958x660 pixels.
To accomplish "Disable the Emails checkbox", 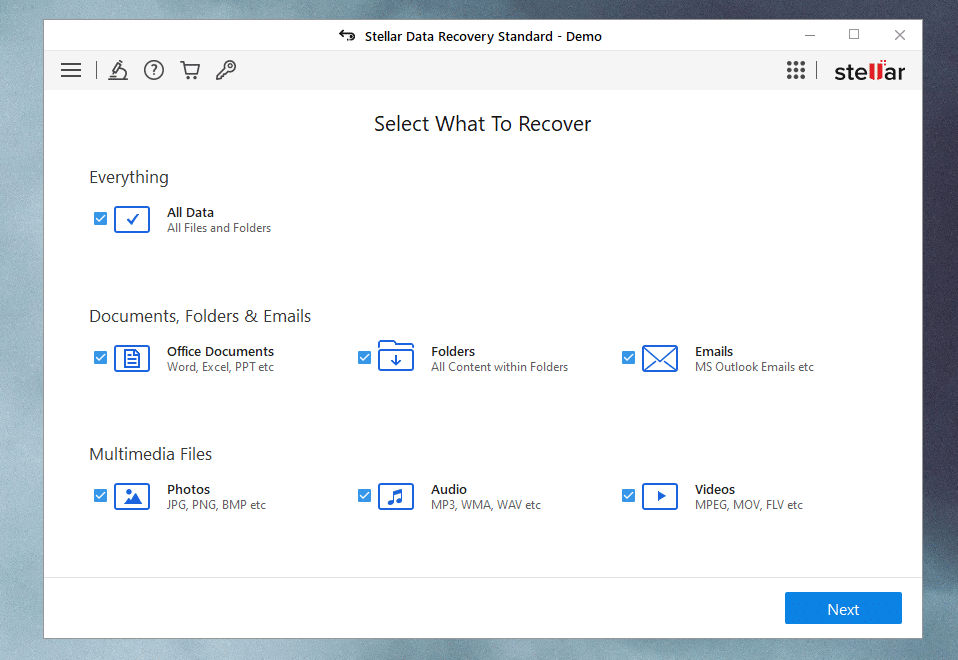I will [x=628, y=357].
